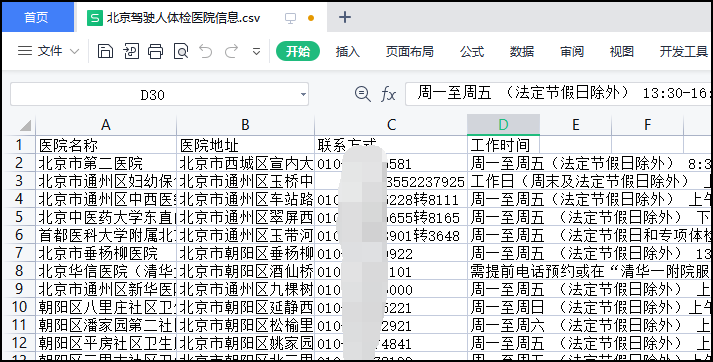Click the fx insert function icon
The image size is (713, 362).
pos(388,94)
